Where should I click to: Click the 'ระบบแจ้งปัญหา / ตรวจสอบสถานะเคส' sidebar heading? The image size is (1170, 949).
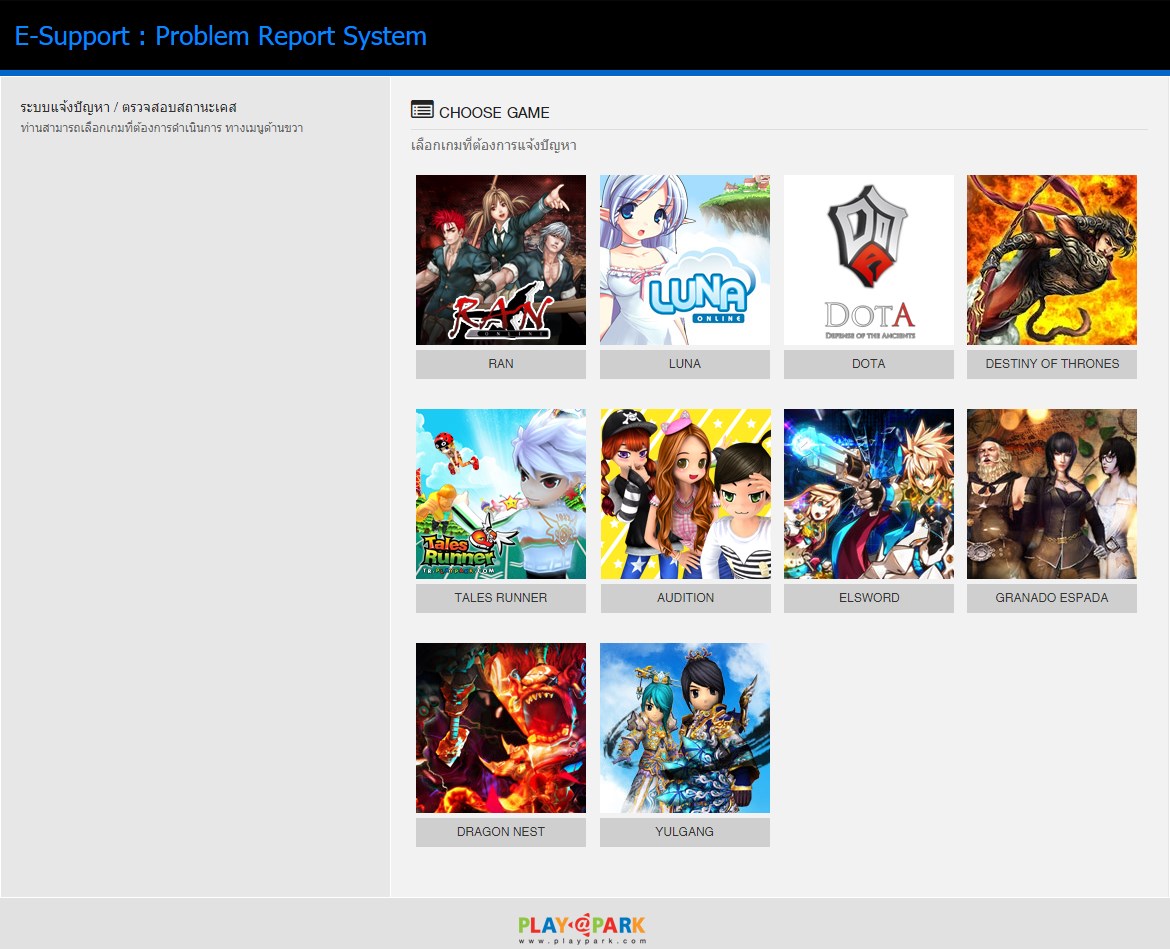click(128, 107)
